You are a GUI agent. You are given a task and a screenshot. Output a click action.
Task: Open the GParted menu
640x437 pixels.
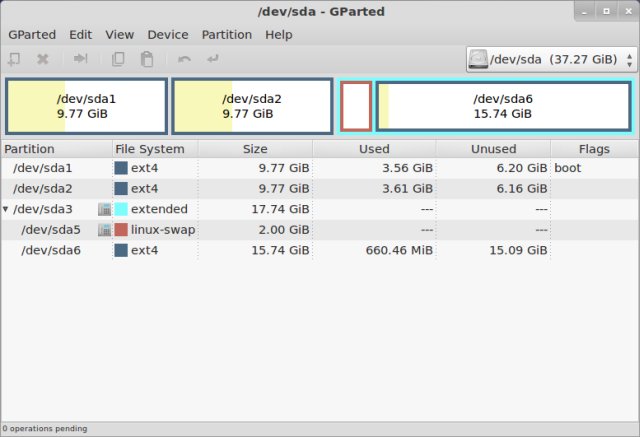pyautogui.click(x=32, y=35)
